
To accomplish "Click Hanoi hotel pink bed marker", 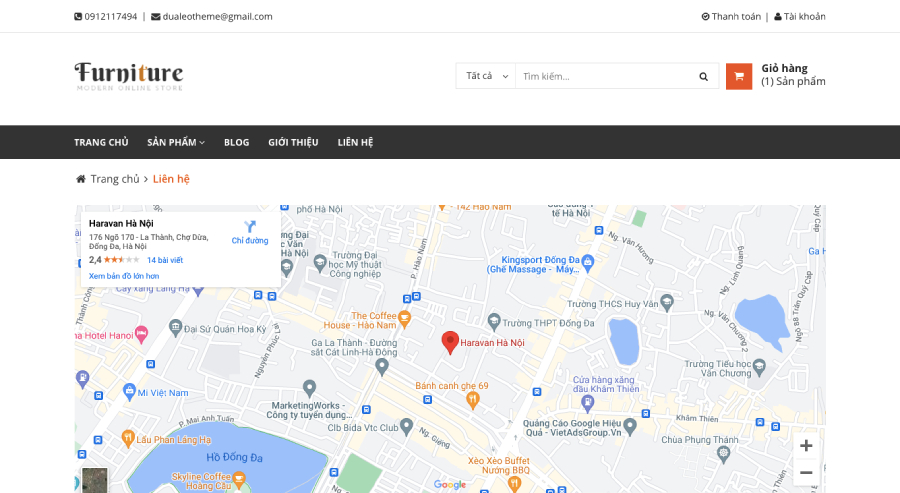I will pos(141,334).
